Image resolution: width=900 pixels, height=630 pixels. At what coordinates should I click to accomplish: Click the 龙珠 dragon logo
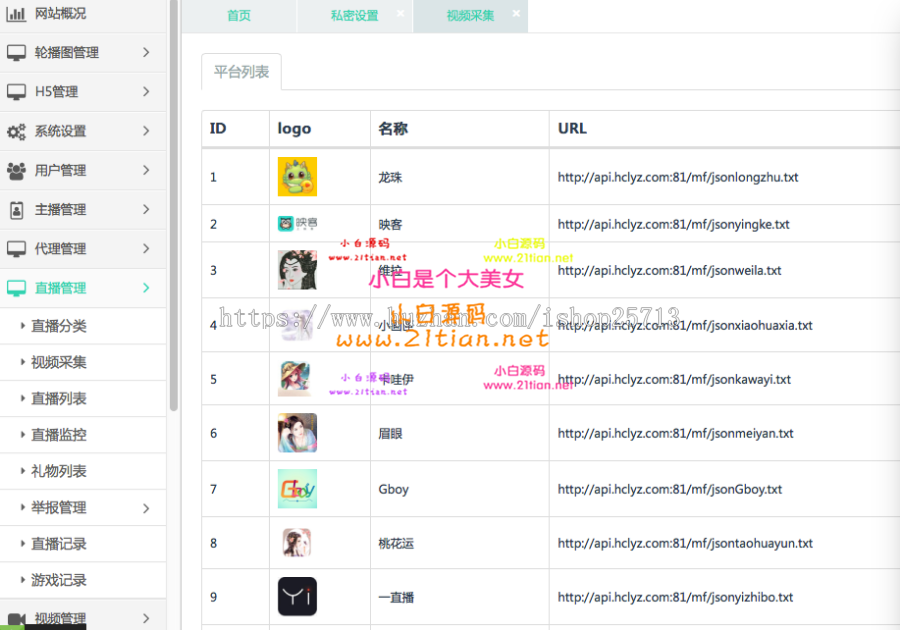point(297,177)
